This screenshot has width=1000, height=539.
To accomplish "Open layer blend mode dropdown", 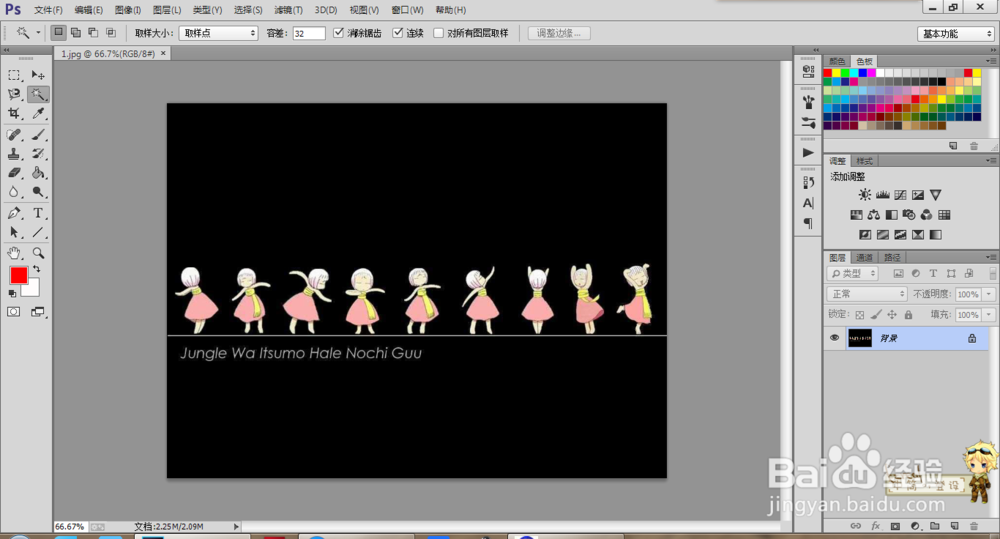I will 867,294.
